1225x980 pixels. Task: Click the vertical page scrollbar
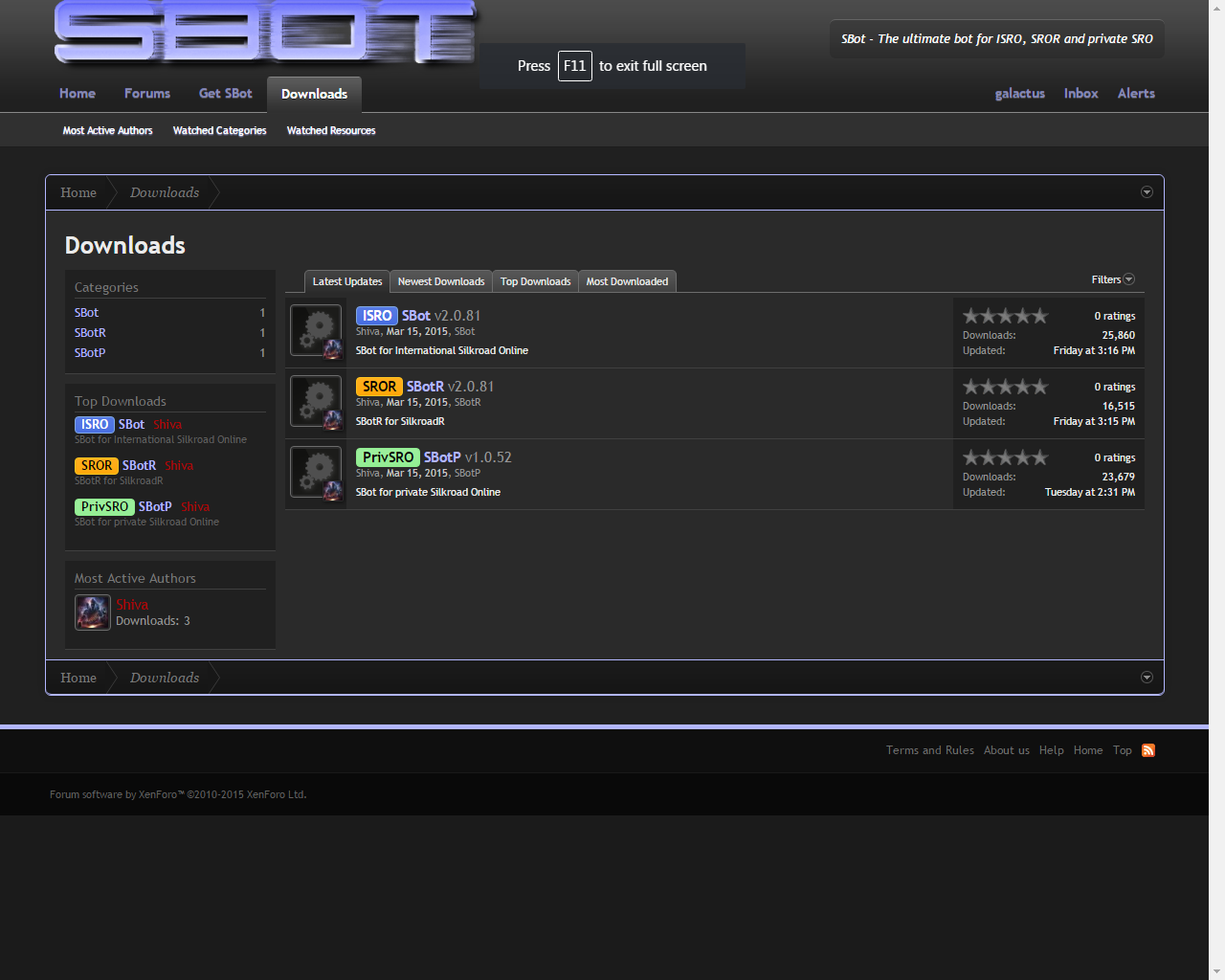(x=1216, y=490)
